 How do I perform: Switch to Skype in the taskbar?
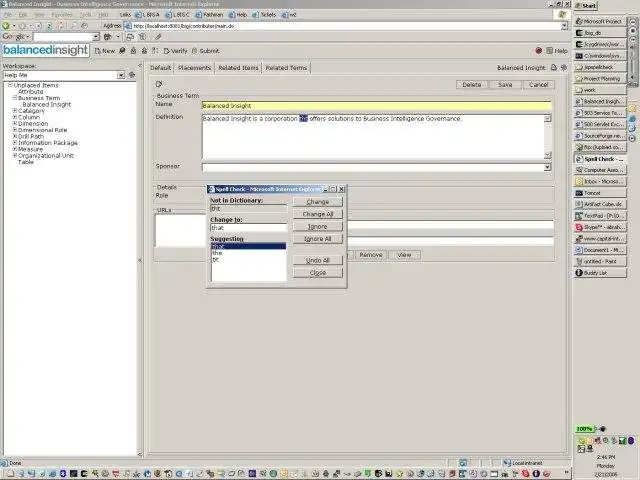click(600, 227)
